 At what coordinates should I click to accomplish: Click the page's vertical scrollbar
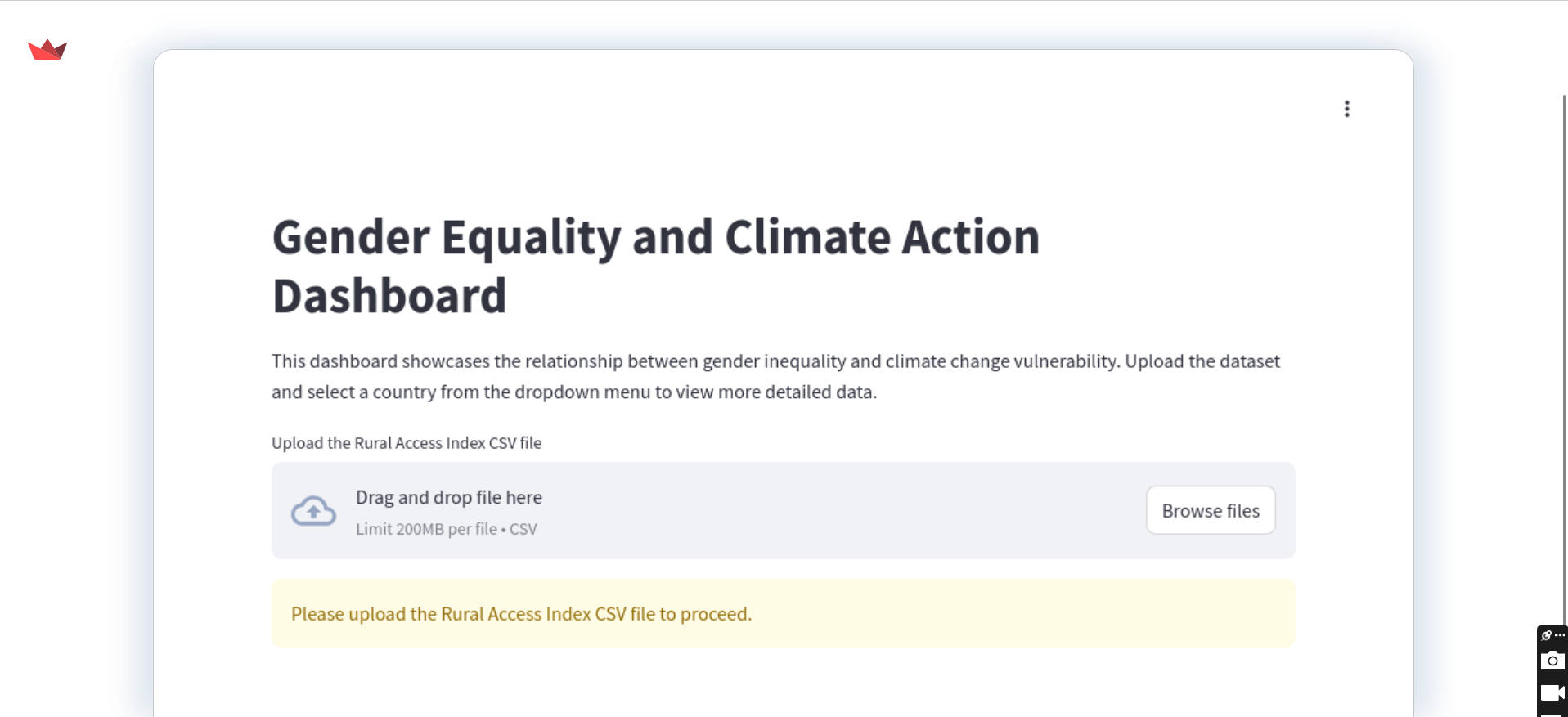(x=1564, y=327)
